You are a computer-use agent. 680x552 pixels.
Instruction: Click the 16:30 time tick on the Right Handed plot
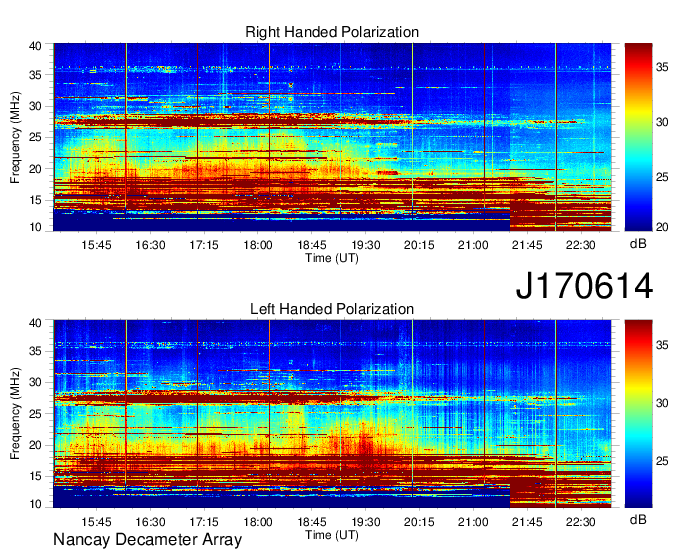[x=150, y=245]
